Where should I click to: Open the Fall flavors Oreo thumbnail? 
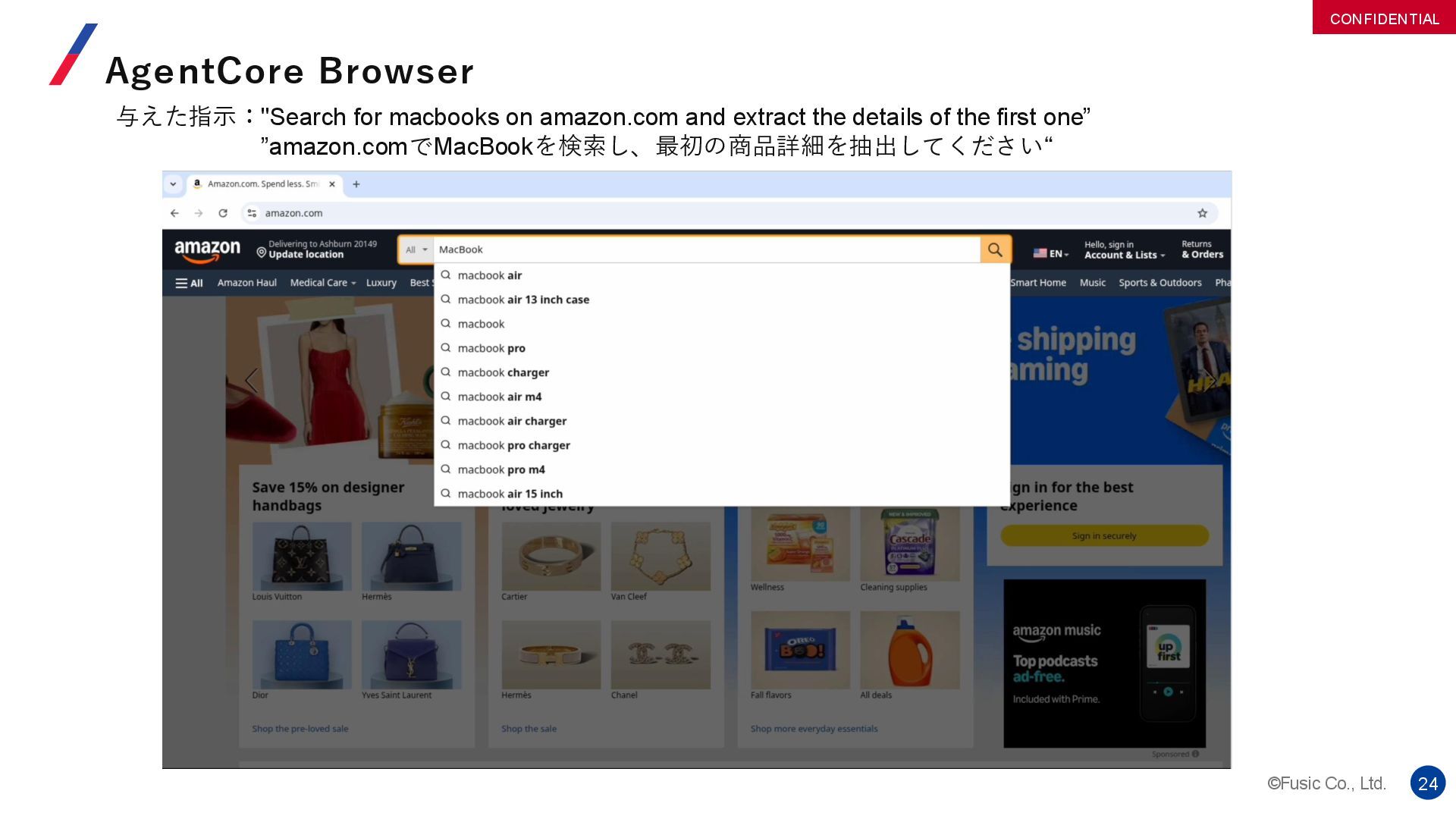click(x=800, y=651)
